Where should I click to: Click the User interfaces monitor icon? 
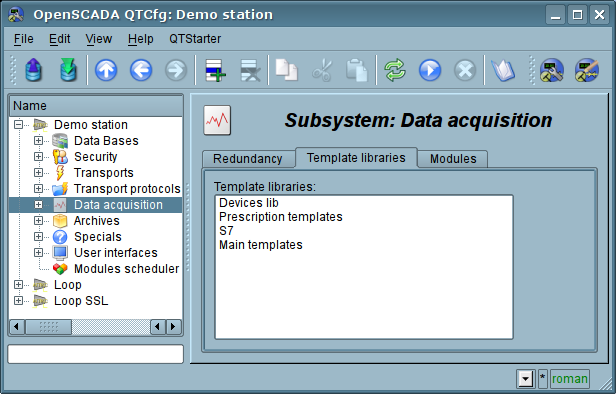click(60, 253)
